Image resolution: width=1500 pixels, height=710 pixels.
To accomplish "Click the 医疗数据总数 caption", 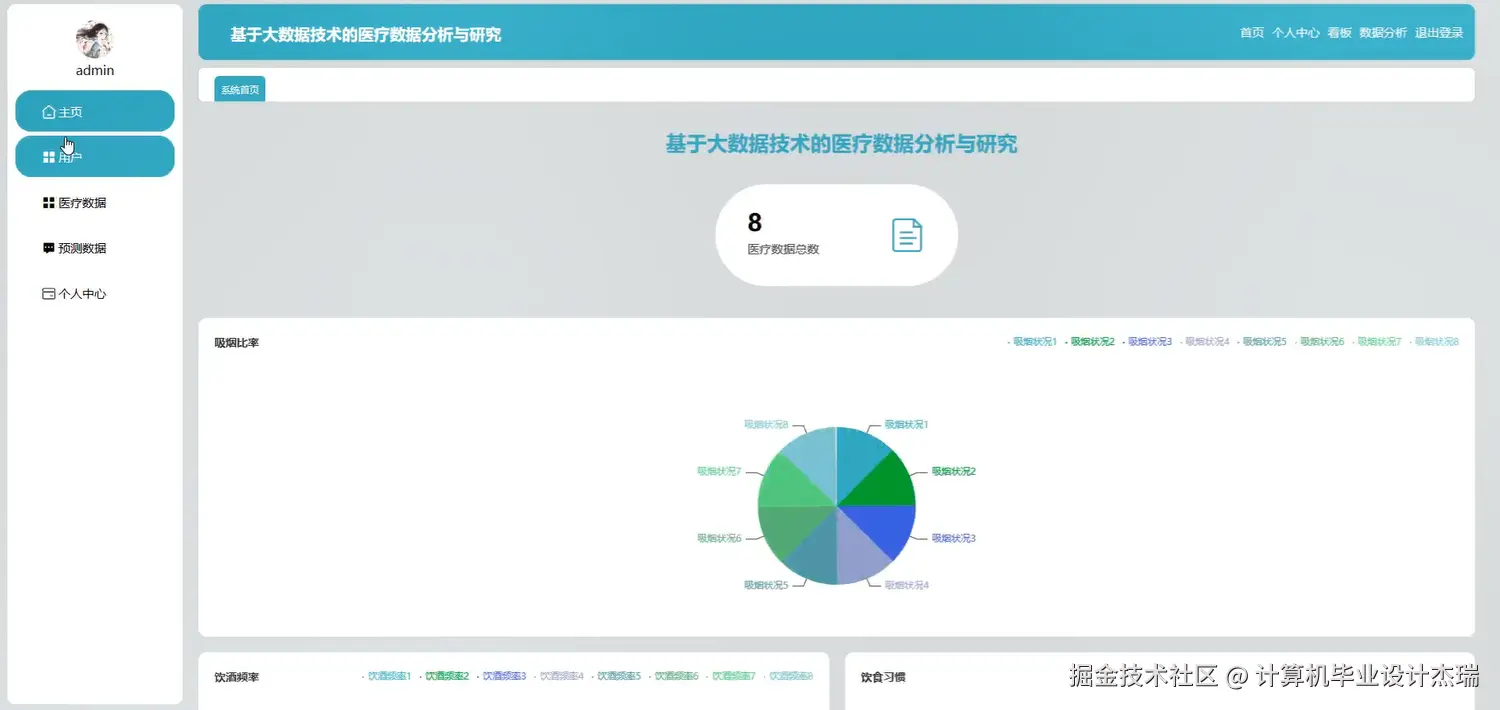I will point(783,249).
